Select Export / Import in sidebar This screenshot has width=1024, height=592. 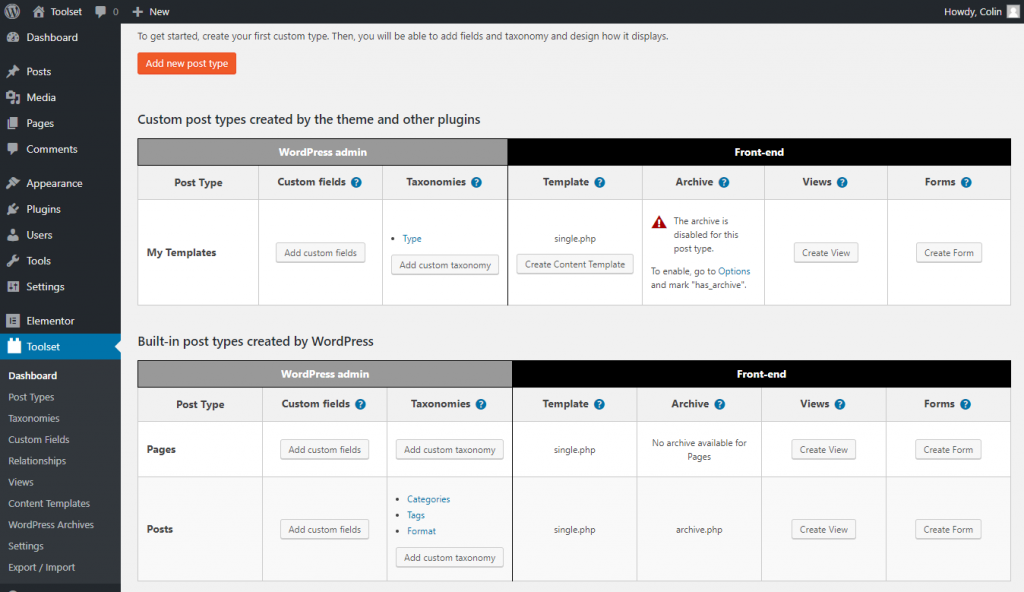(x=41, y=568)
